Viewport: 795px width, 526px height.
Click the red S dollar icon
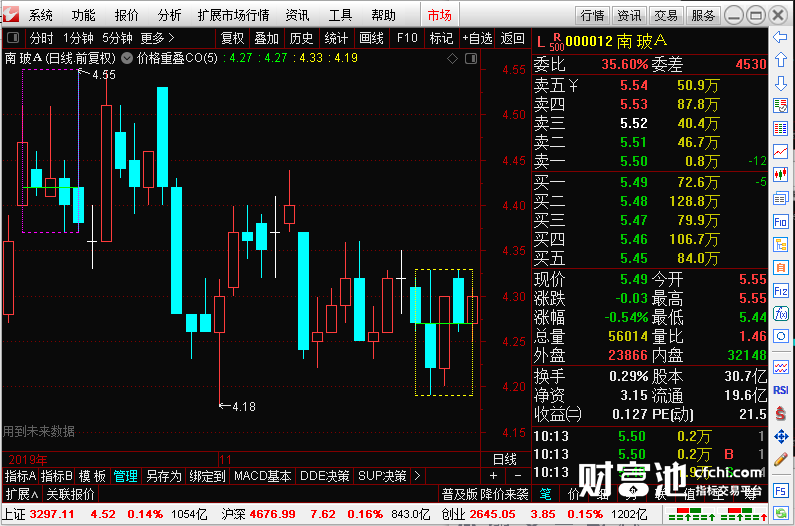(780, 413)
